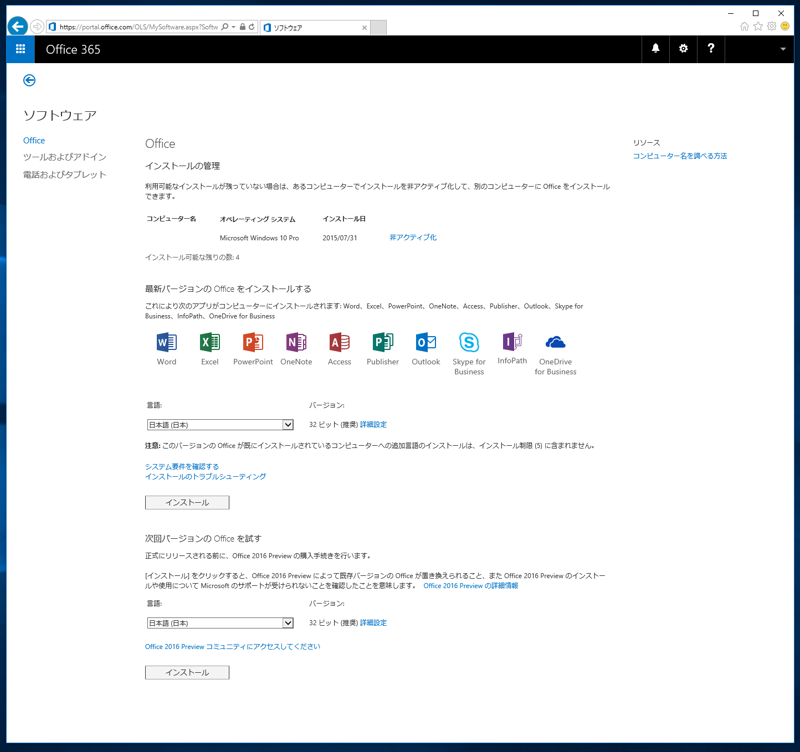Image resolution: width=800 pixels, height=752 pixels.
Task: Click インストール button for Office 2016 Preview
Action: tap(187, 672)
